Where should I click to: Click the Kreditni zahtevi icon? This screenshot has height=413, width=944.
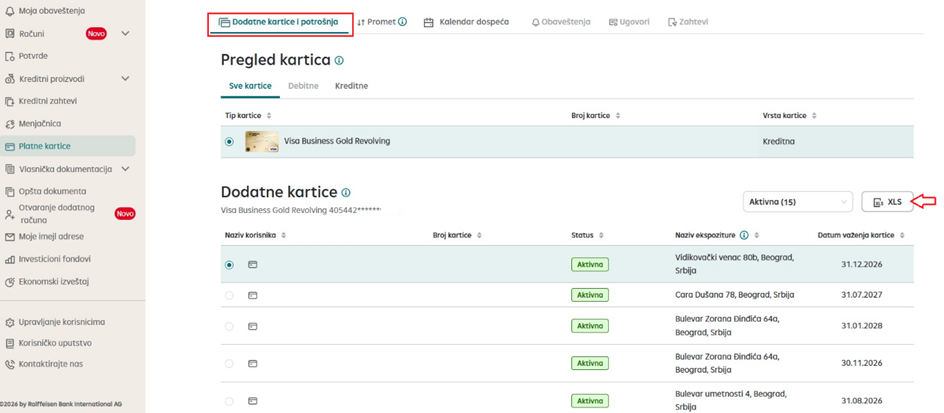click(9, 101)
